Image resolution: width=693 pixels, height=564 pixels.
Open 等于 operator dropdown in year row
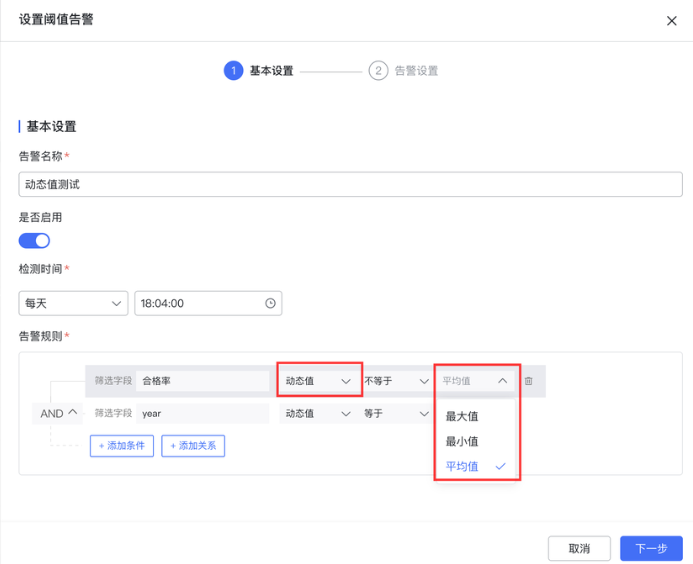(396, 414)
